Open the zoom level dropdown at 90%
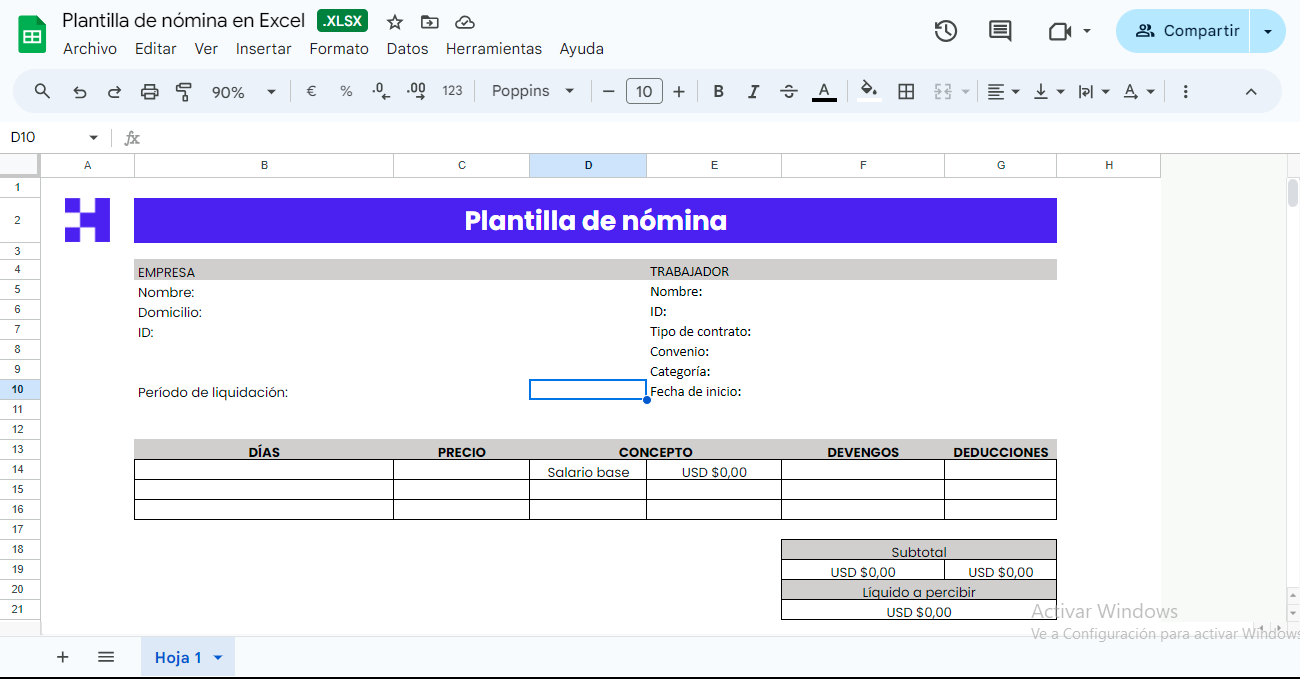Image resolution: width=1300 pixels, height=679 pixels. point(245,91)
